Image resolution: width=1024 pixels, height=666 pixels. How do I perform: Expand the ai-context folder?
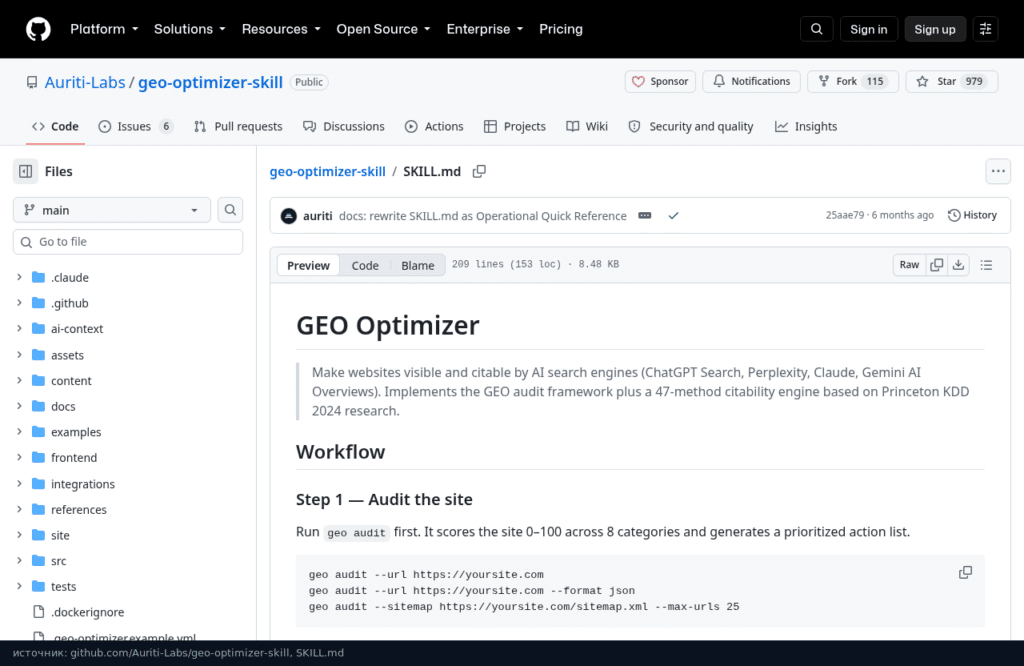[19, 328]
